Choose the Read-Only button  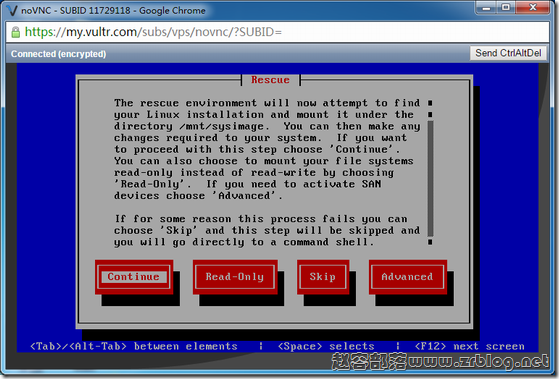coord(235,277)
